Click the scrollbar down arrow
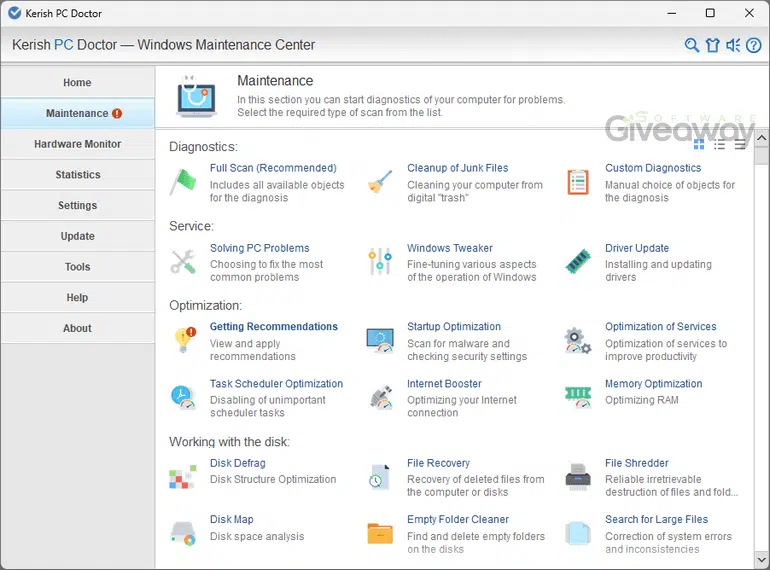 pos(762,559)
